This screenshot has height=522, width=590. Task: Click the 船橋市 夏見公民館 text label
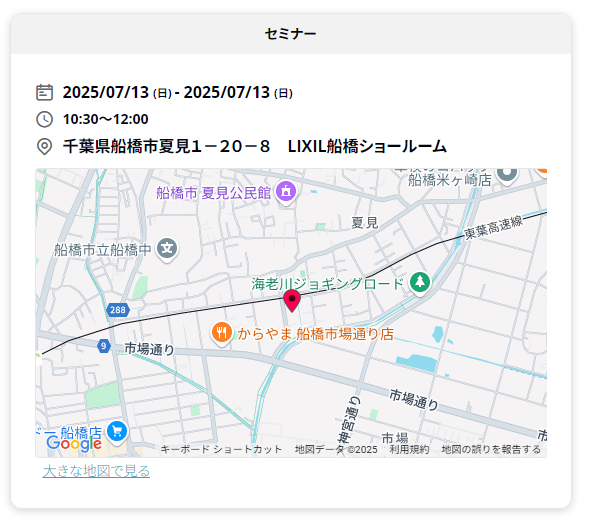[214, 193]
